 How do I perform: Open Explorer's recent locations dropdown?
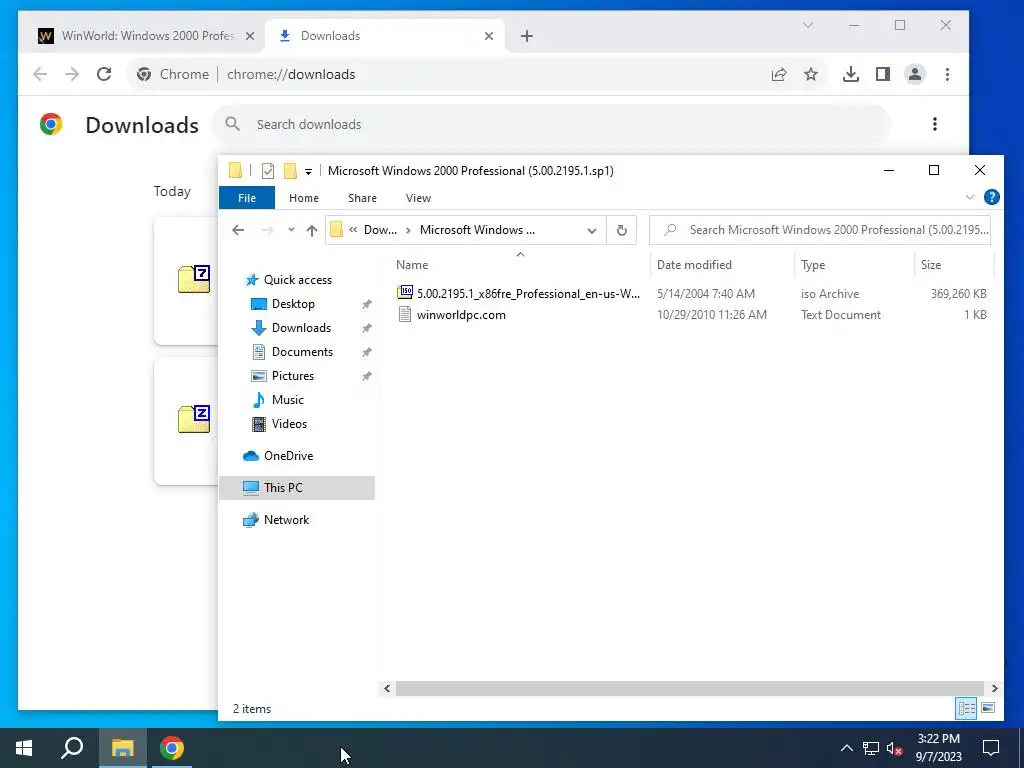coord(291,230)
